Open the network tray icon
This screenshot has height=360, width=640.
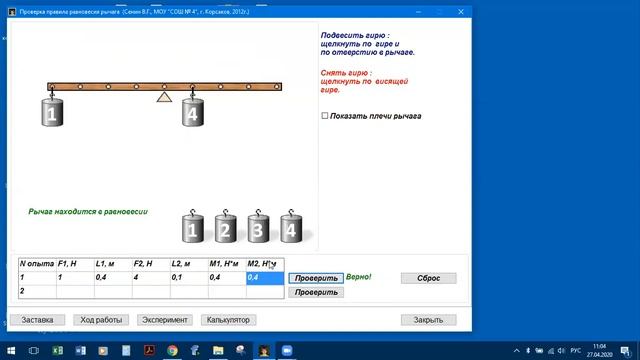[551, 351]
